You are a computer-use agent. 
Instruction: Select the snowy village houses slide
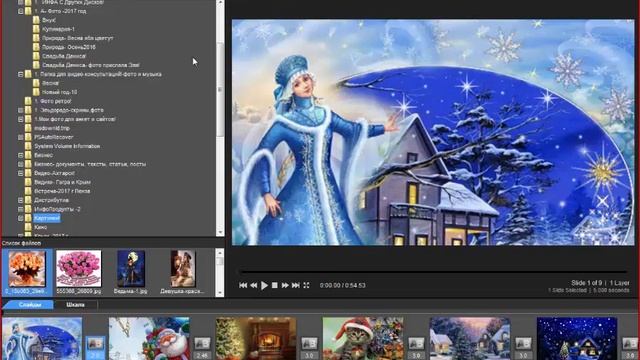pos(470,339)
